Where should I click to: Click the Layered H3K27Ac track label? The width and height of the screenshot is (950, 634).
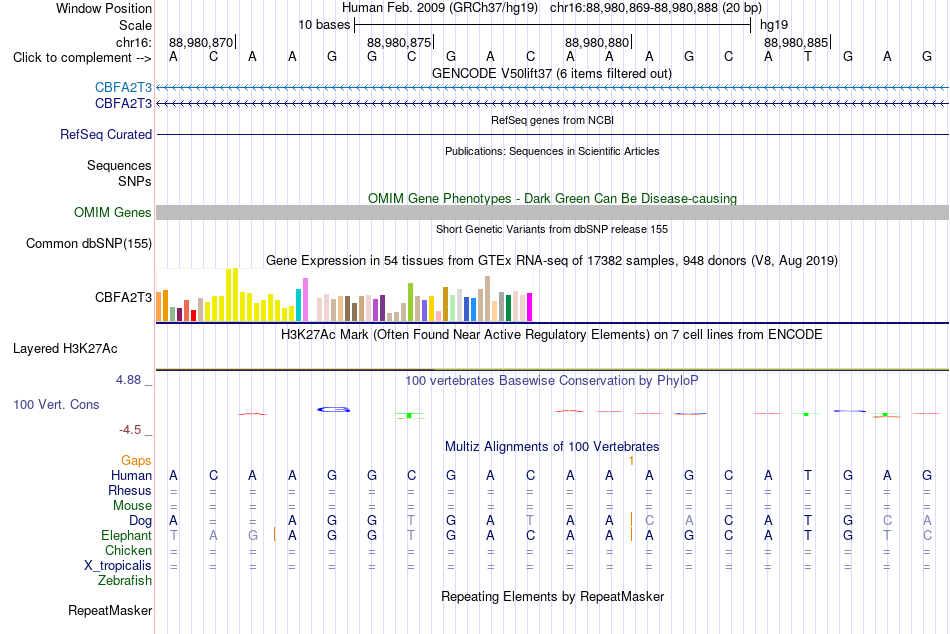coord(65,349)
